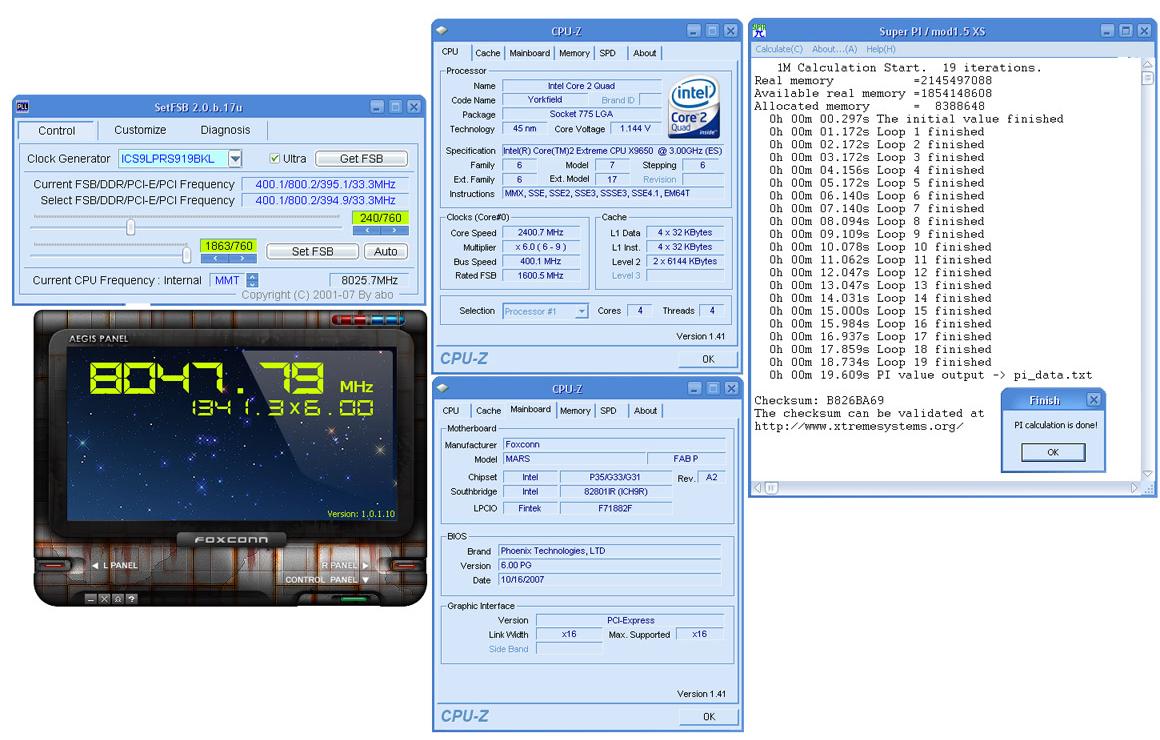This screenshot has height=740, width=1160.
Task: Open the Calculate(C) menu in Super PI
Action: pyautogui.click(x=778, y=49)
